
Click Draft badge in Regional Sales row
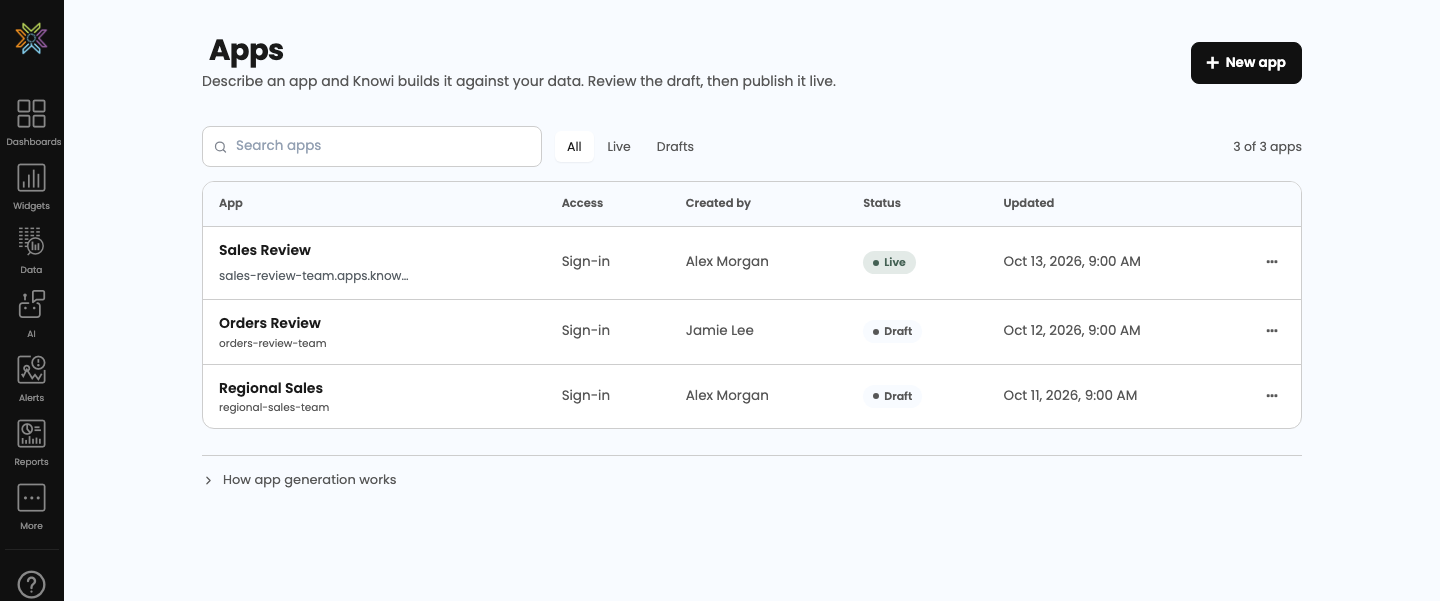892,396
